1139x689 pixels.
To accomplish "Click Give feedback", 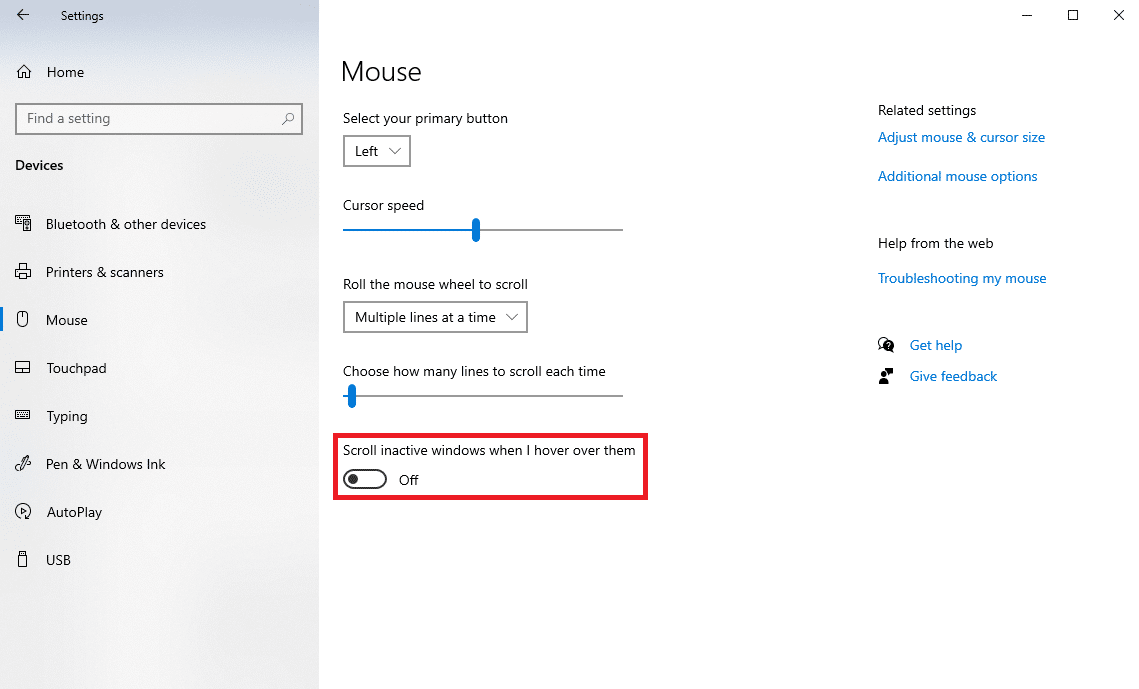I will tap(952, 376).
